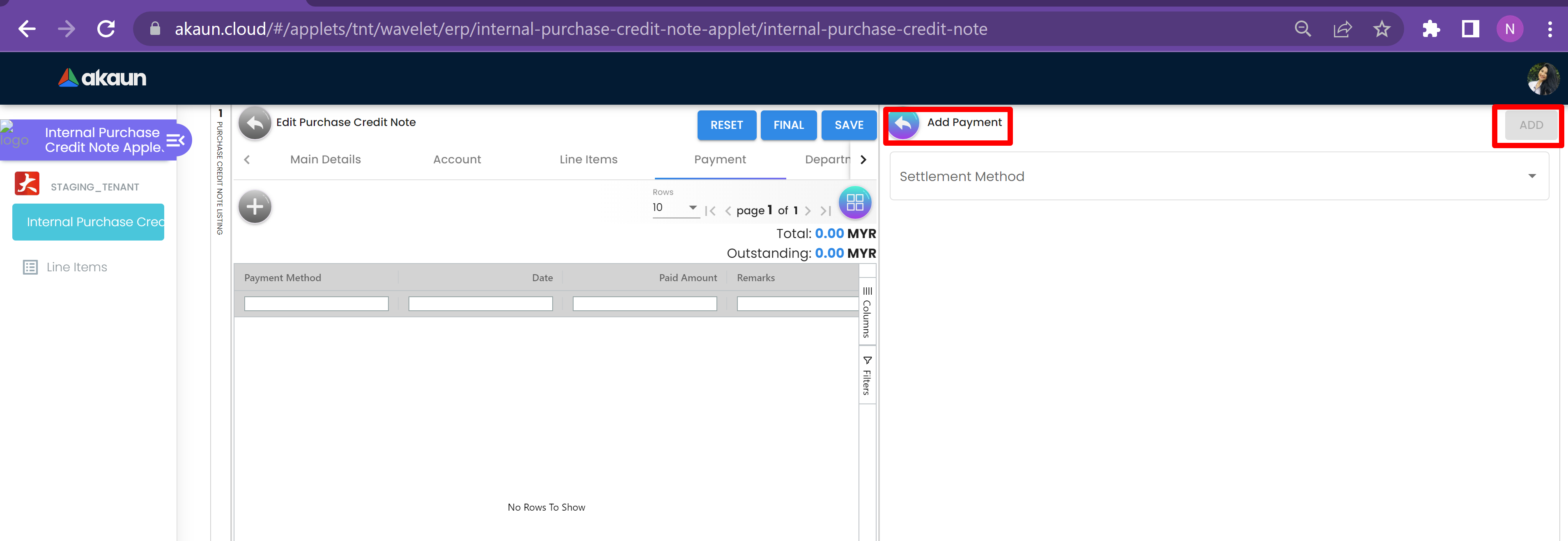
Task: Open the grid layout view icon
Action: (x=854, y=203)
